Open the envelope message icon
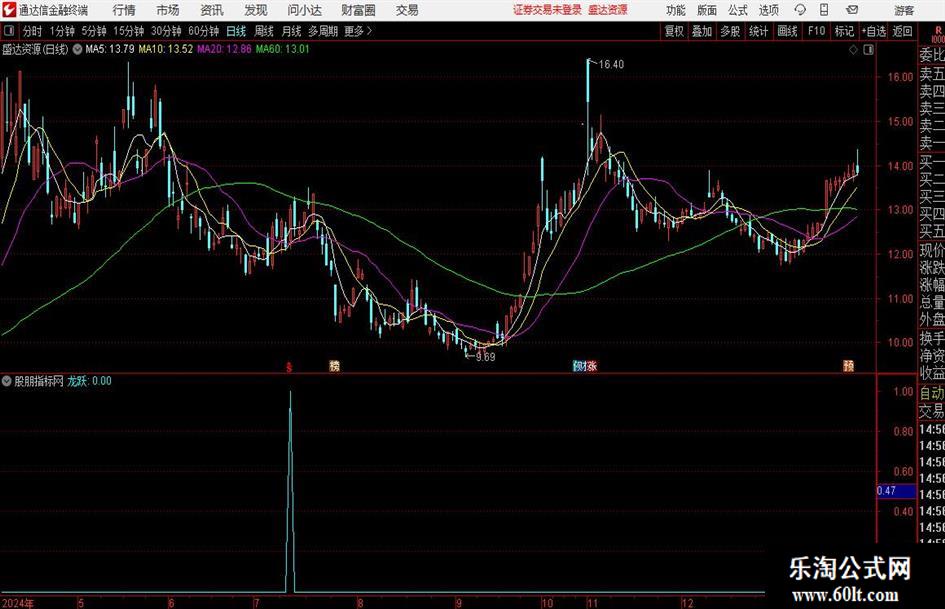Screen dimensions: 945x609 tap(852, 10)
